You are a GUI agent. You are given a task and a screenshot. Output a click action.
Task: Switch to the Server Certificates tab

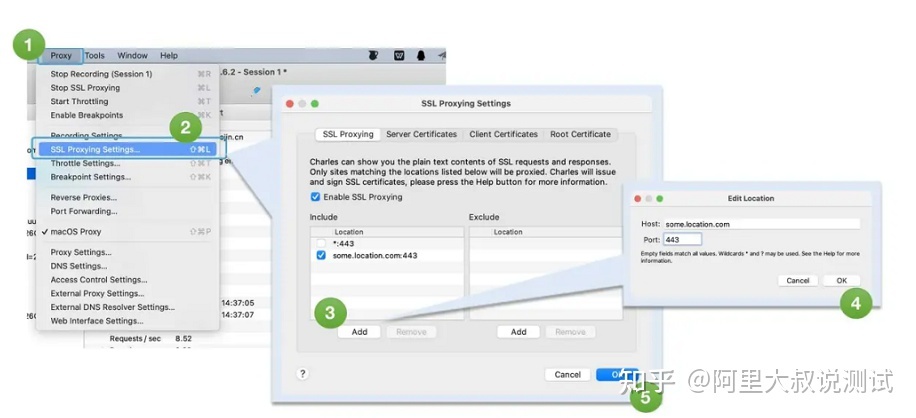pyautogui.click(x=421, y=134)
